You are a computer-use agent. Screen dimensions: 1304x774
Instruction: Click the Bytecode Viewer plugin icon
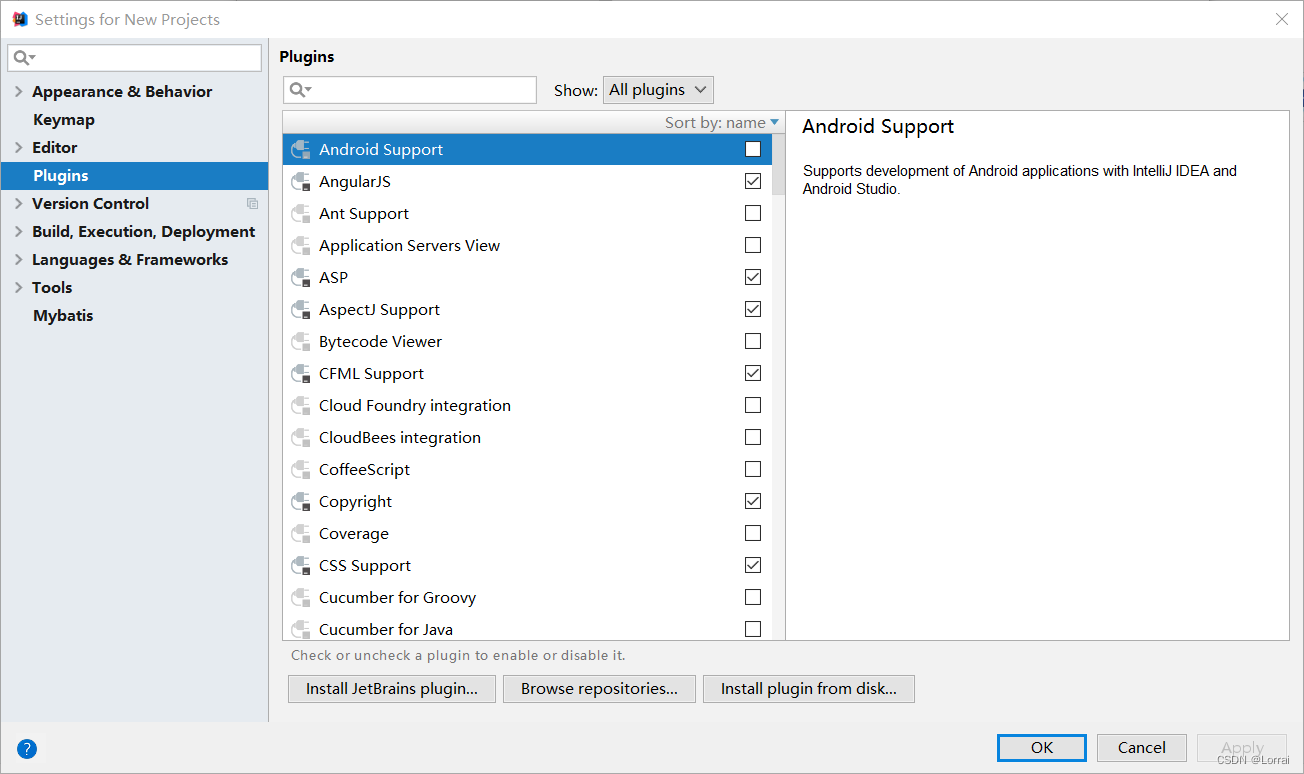pyautogui.click(x=300, y=342)
